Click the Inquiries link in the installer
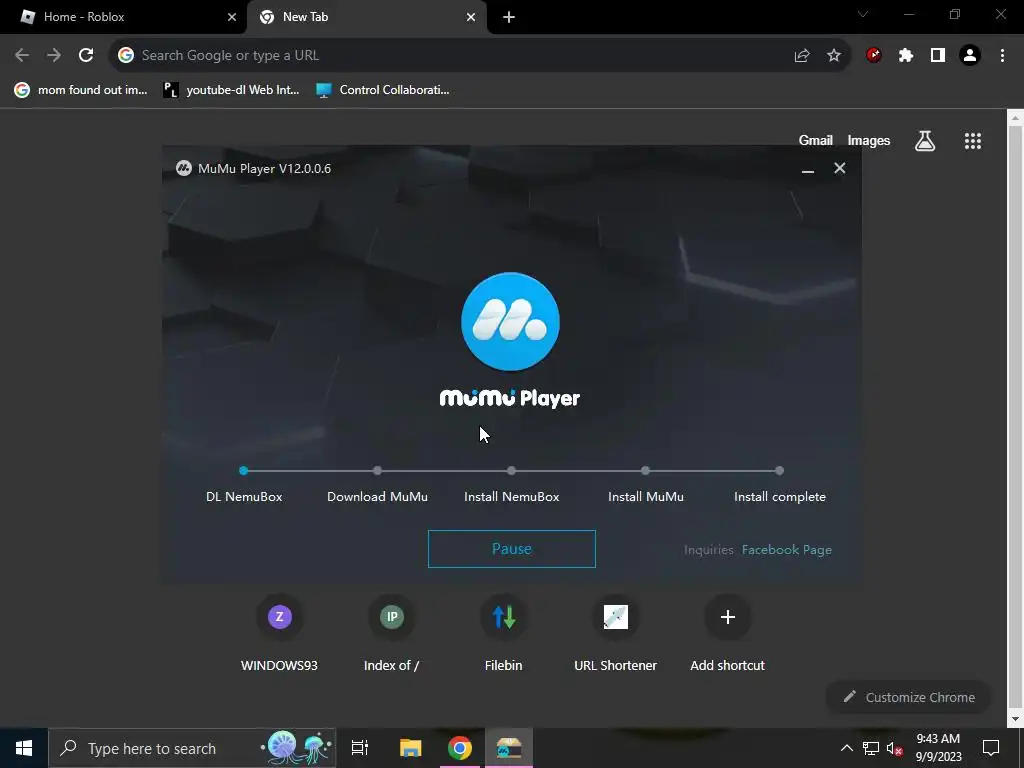This screenshot has height=768, width=1024. click(x=709, y=550)
